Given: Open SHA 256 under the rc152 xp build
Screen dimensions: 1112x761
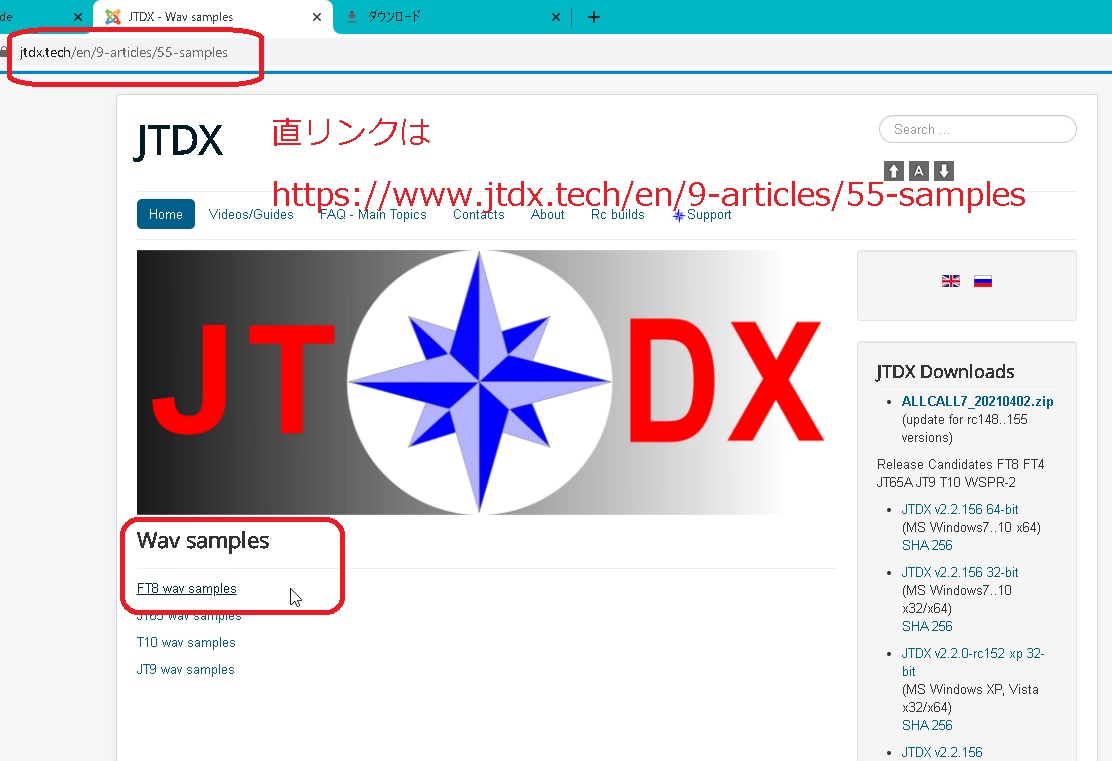Looking at the screenshot, I should (x=927, y=726).
